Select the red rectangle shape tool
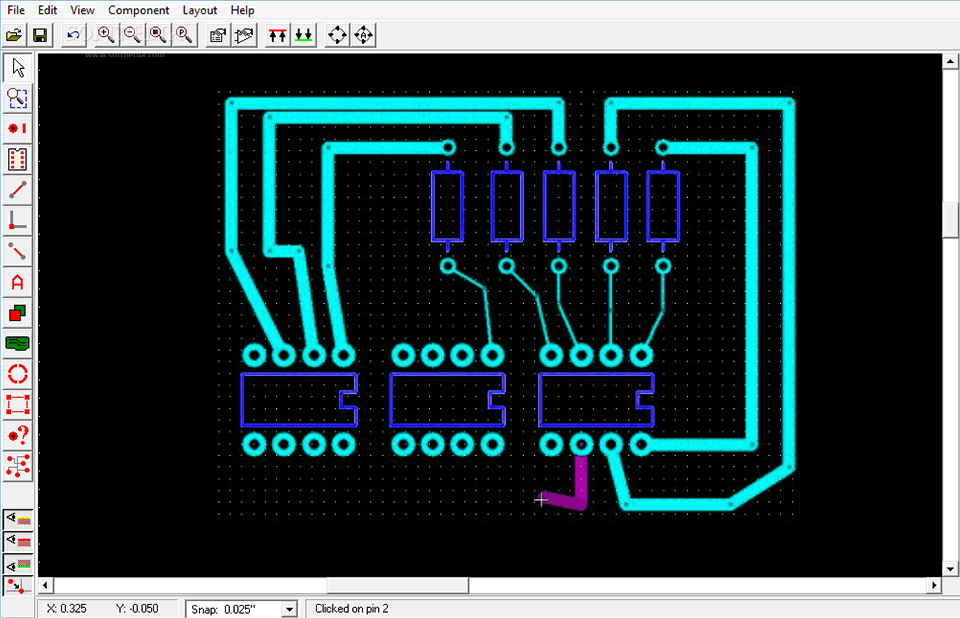960x618 pixels. [x=17, y=405]
